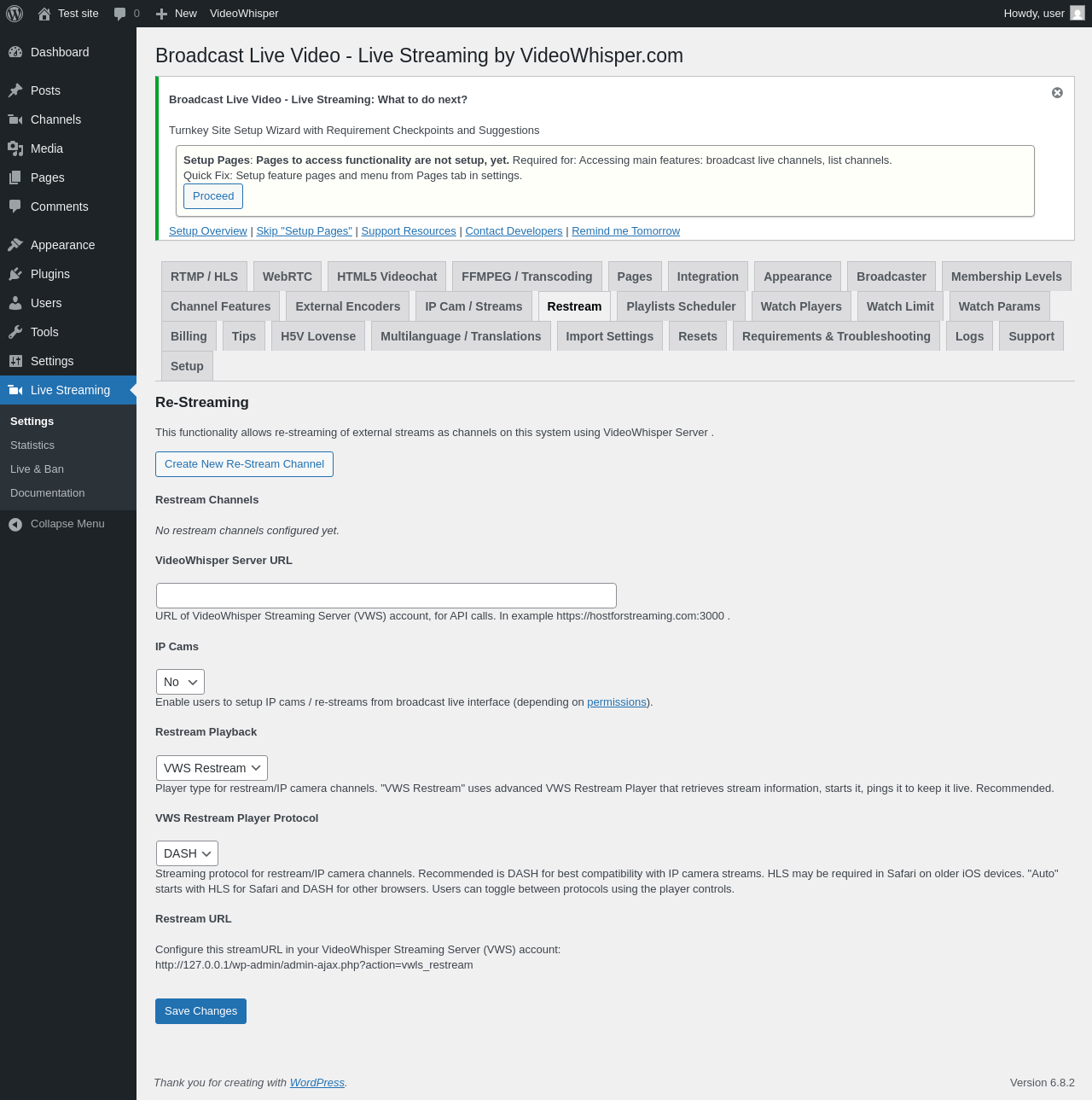The height and width of the screenshot is (1100, 1092).
Task: Click the Pages sidebar icon
Action: 15,178
